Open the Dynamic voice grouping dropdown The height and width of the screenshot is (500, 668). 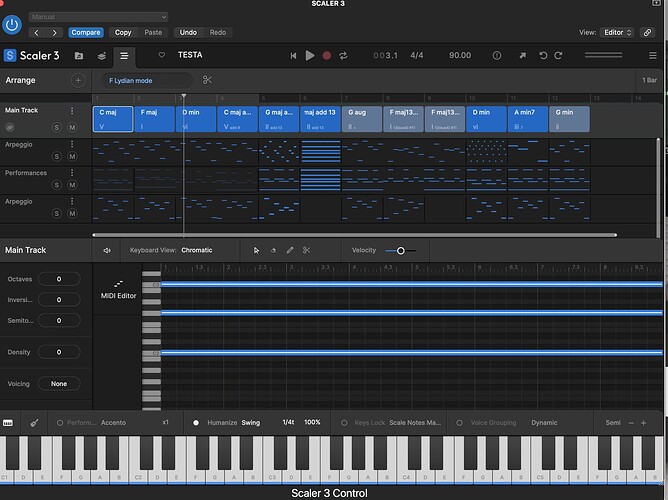point(544,422)
